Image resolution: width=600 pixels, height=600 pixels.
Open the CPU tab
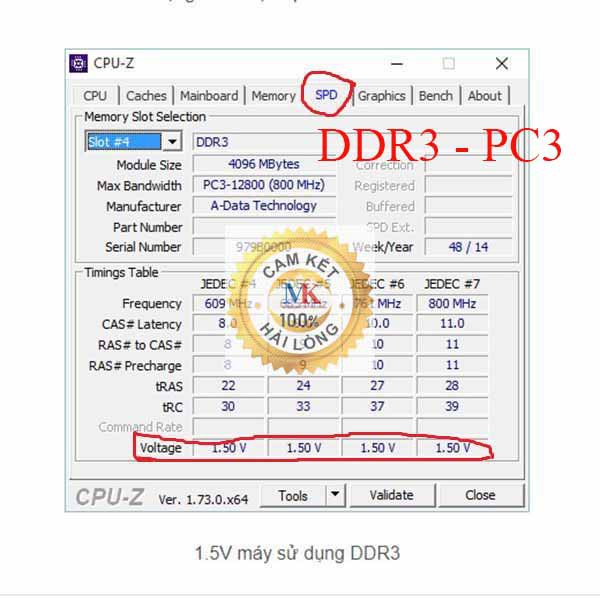pyautogui.click(x=95, y=96)
